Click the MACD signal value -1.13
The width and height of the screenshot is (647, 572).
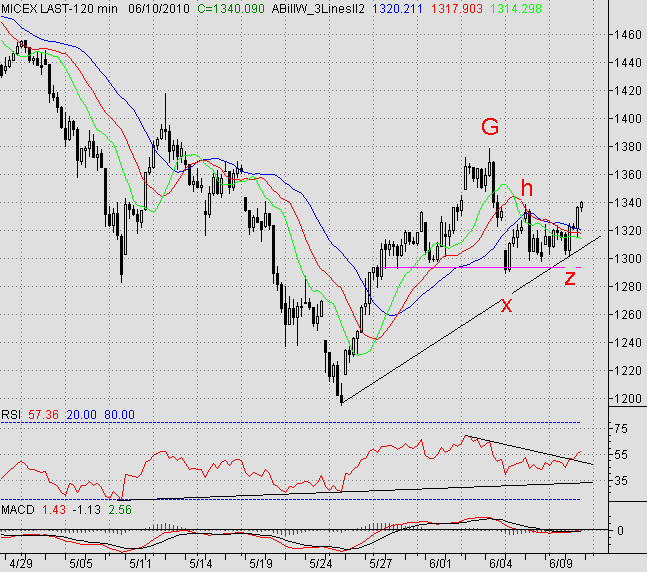(87, 510)
